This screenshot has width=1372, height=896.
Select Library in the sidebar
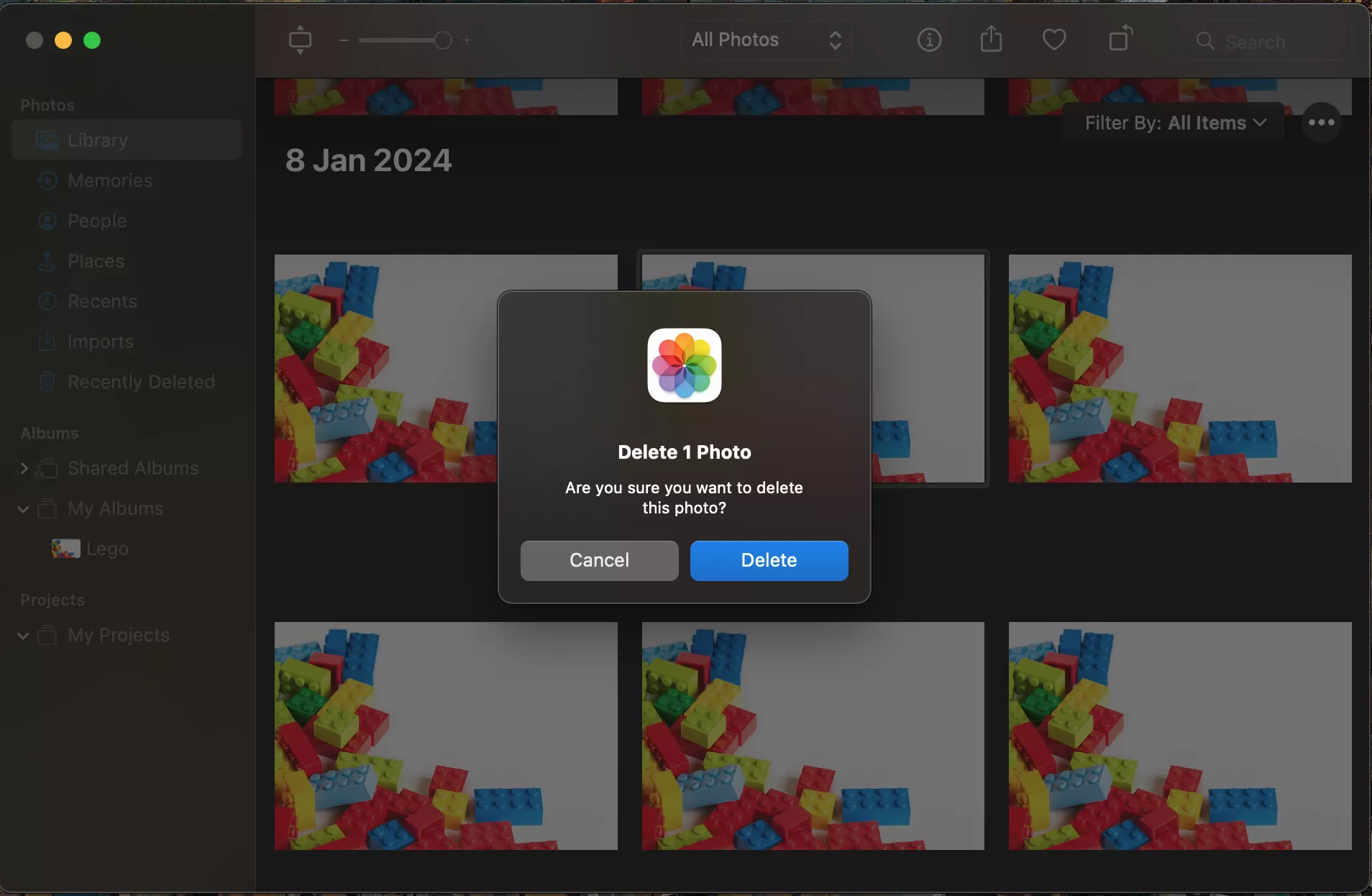pyautogui.click(x=127, y=140)
